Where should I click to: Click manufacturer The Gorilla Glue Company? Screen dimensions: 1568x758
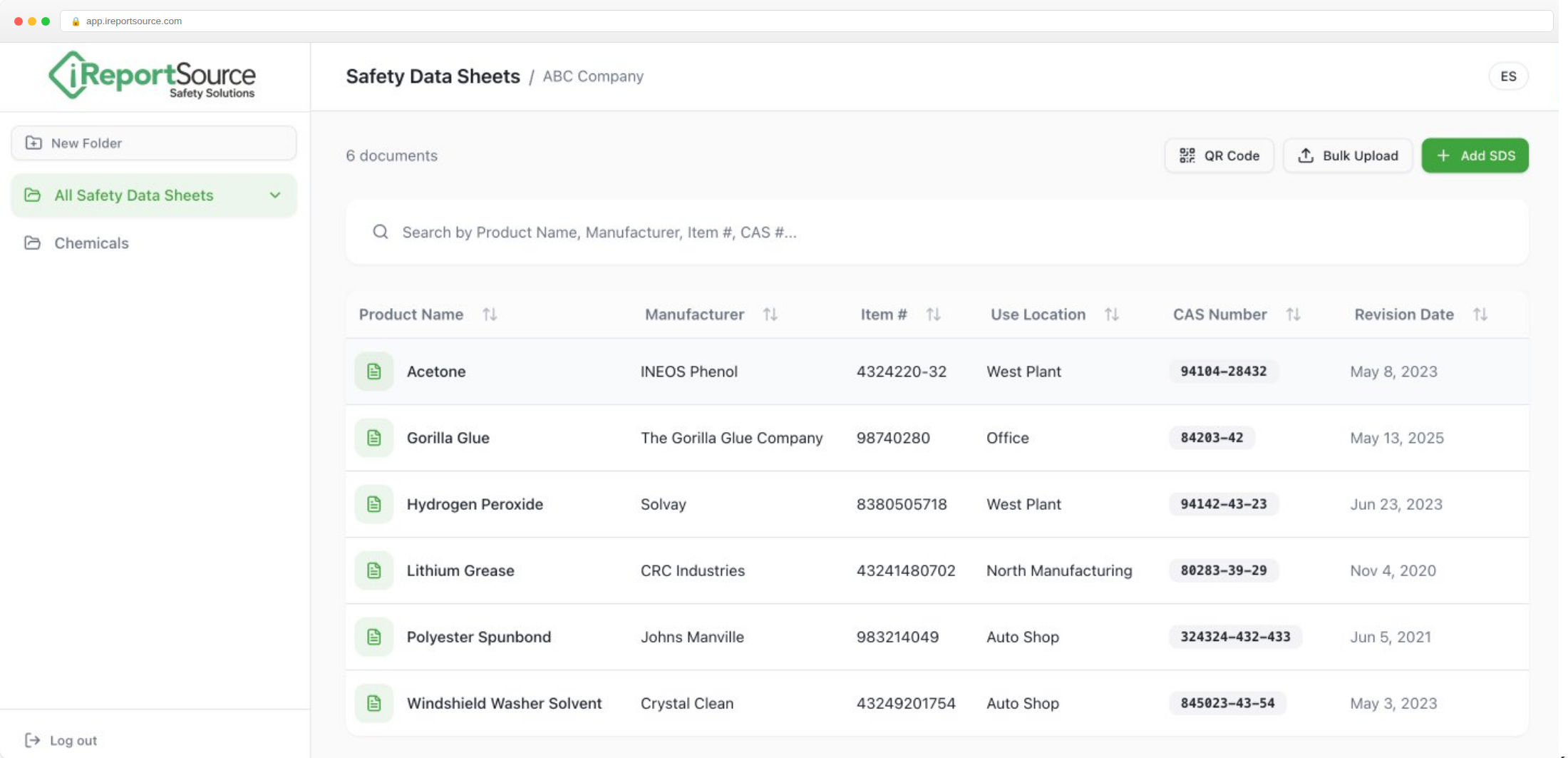[731, 437]
